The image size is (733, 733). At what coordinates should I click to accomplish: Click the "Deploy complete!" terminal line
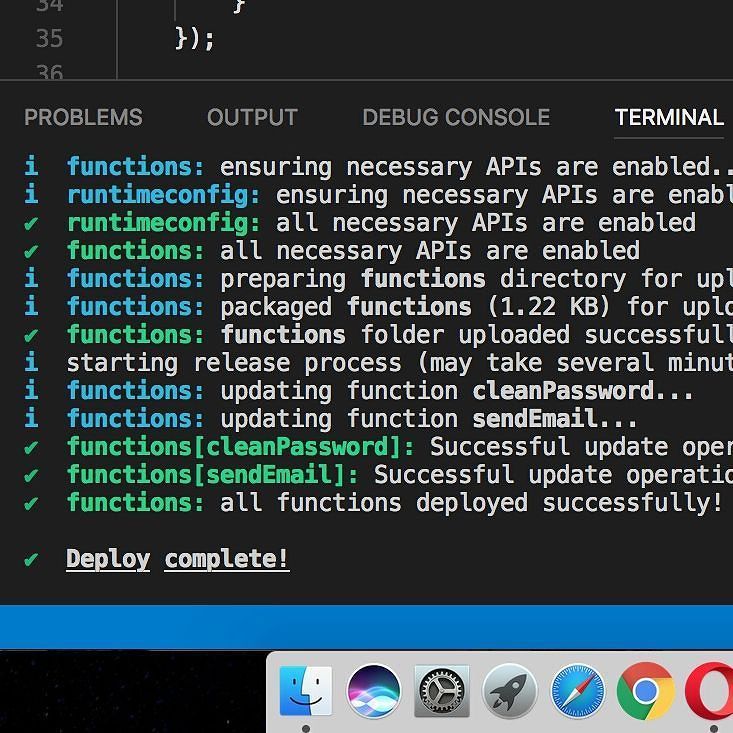coord(178,559)
